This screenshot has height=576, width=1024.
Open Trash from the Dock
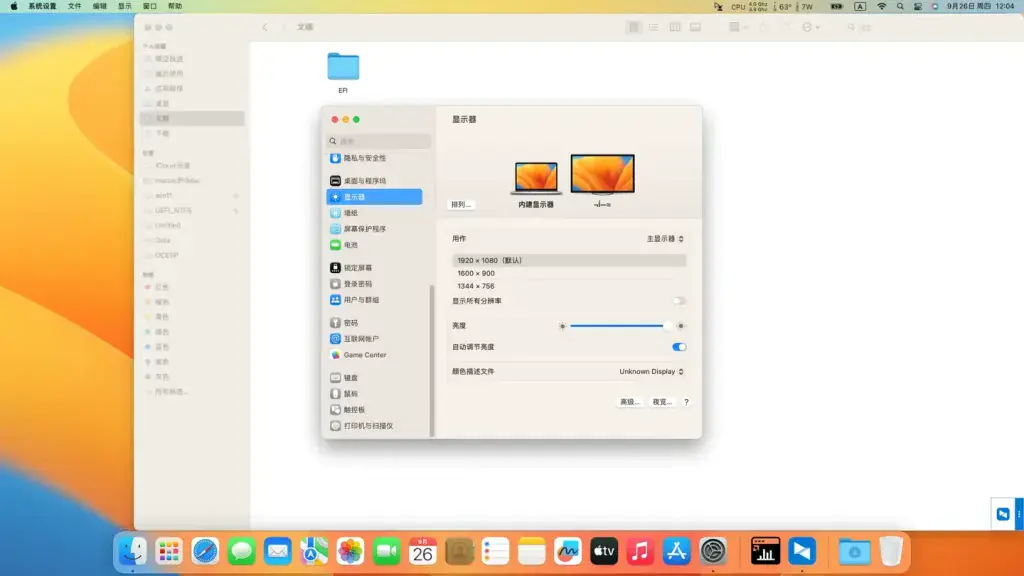click(891, 552)
